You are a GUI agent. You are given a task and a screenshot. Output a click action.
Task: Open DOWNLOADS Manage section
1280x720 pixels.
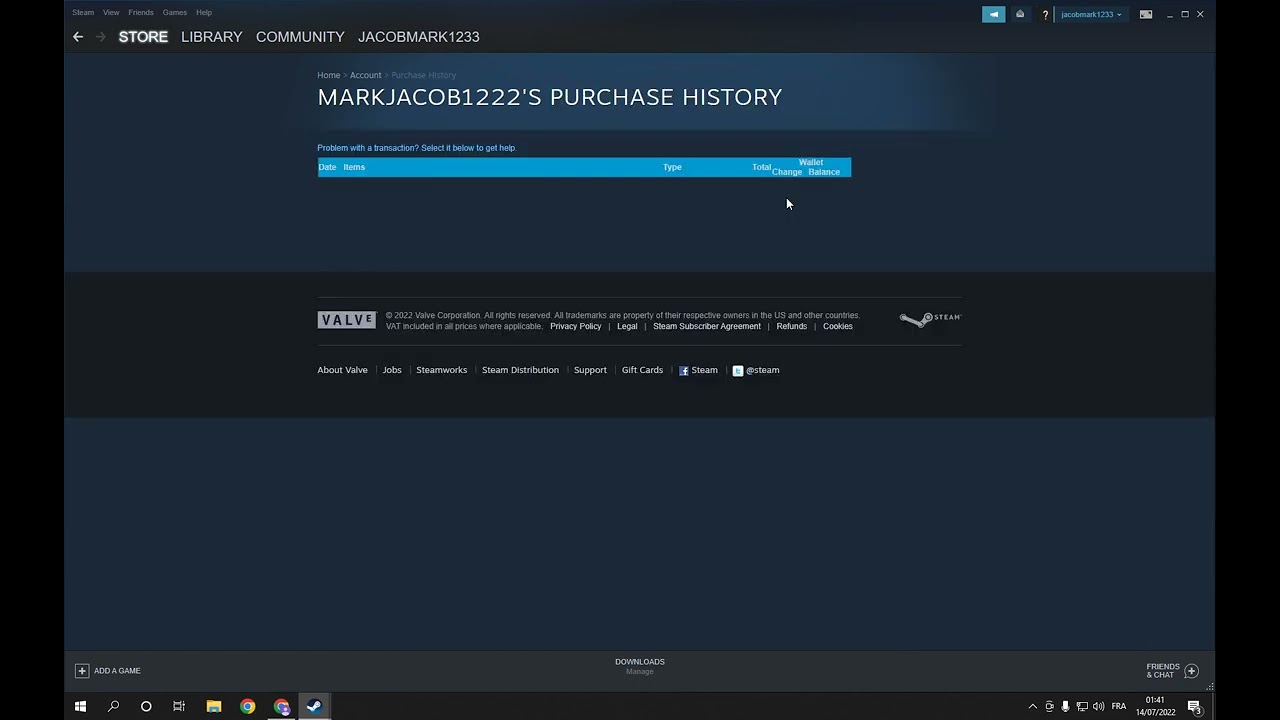tap(640, 666)
